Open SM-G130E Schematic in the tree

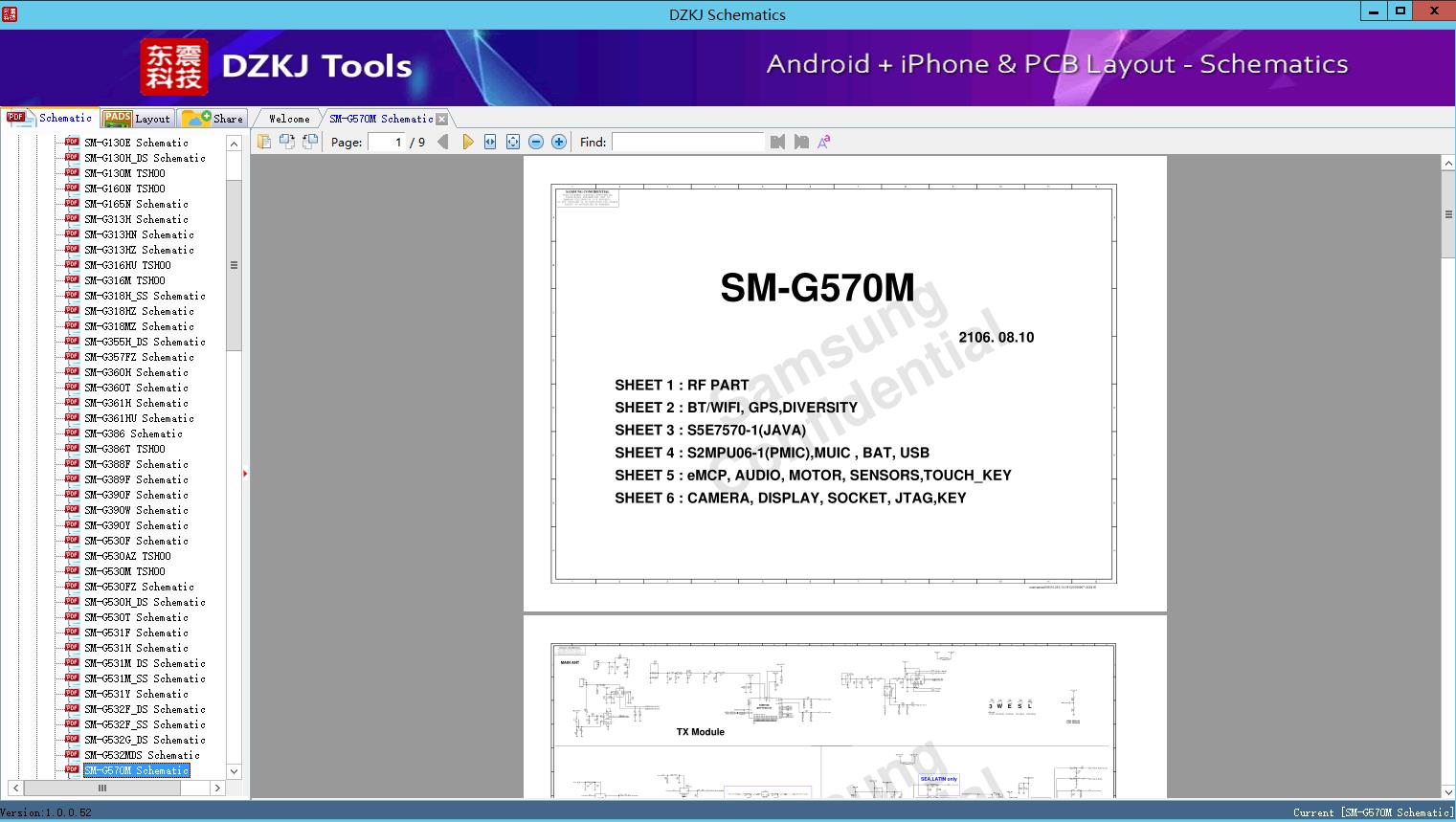tap(136, 143)
